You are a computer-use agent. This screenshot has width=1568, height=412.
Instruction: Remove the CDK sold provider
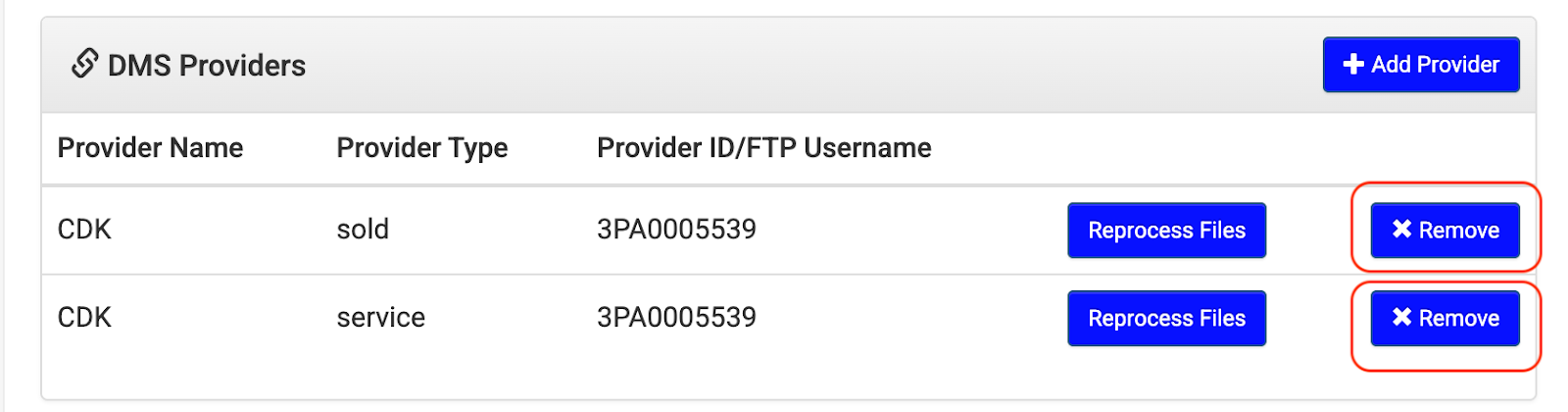[1445, 231]
